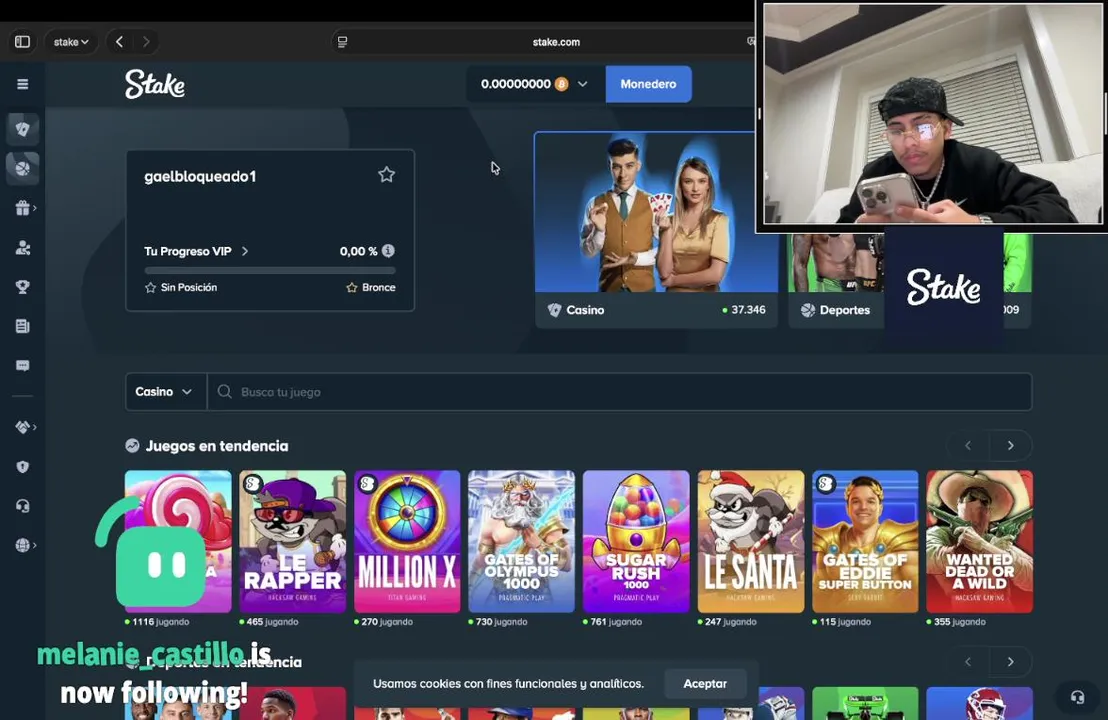This screenshot has width=1108, height=720.
Task: Click the Bitcoin currency coin icon
Action: [561, 84]
